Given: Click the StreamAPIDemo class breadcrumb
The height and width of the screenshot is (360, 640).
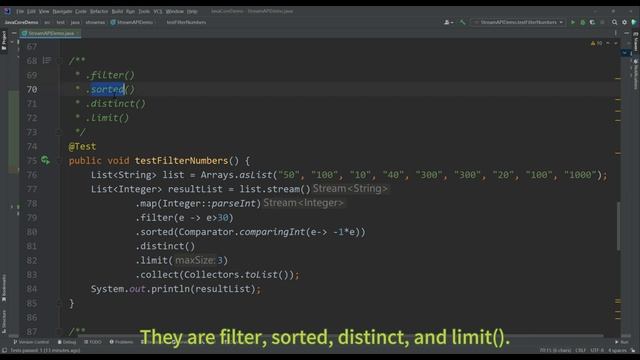Looking at the screenshot, I should pyautogui.click(x=131, y=22).
